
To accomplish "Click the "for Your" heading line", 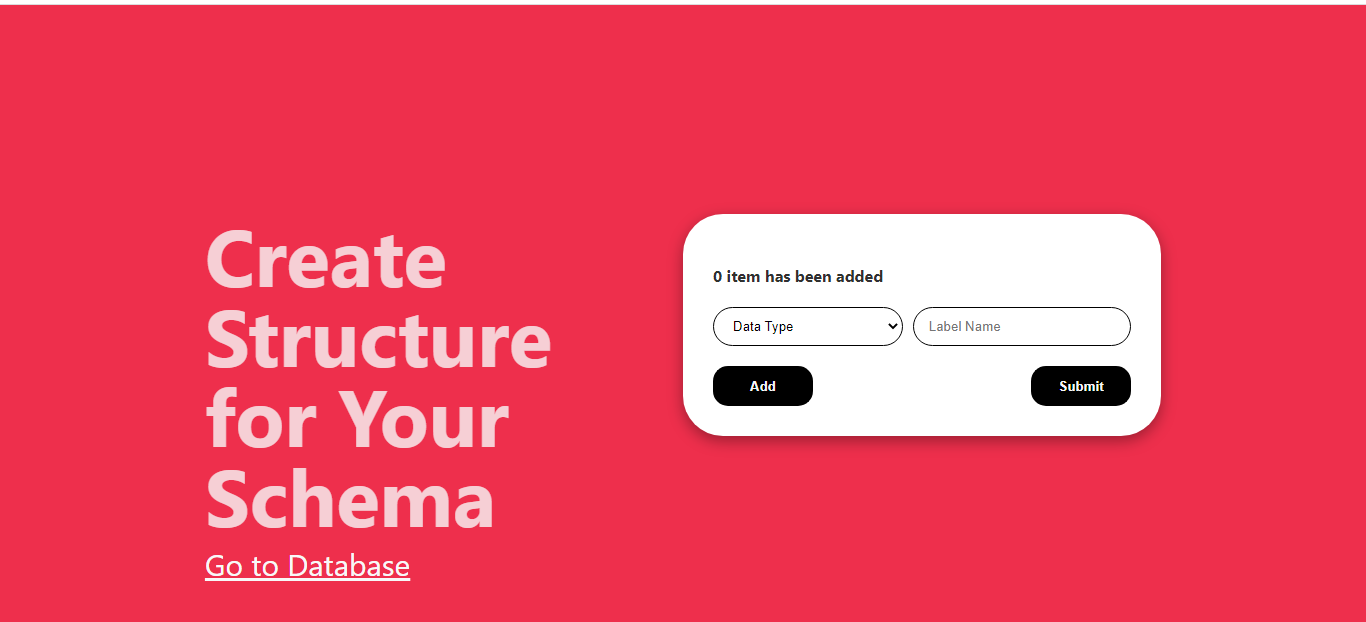I will (x=357, y=420).
